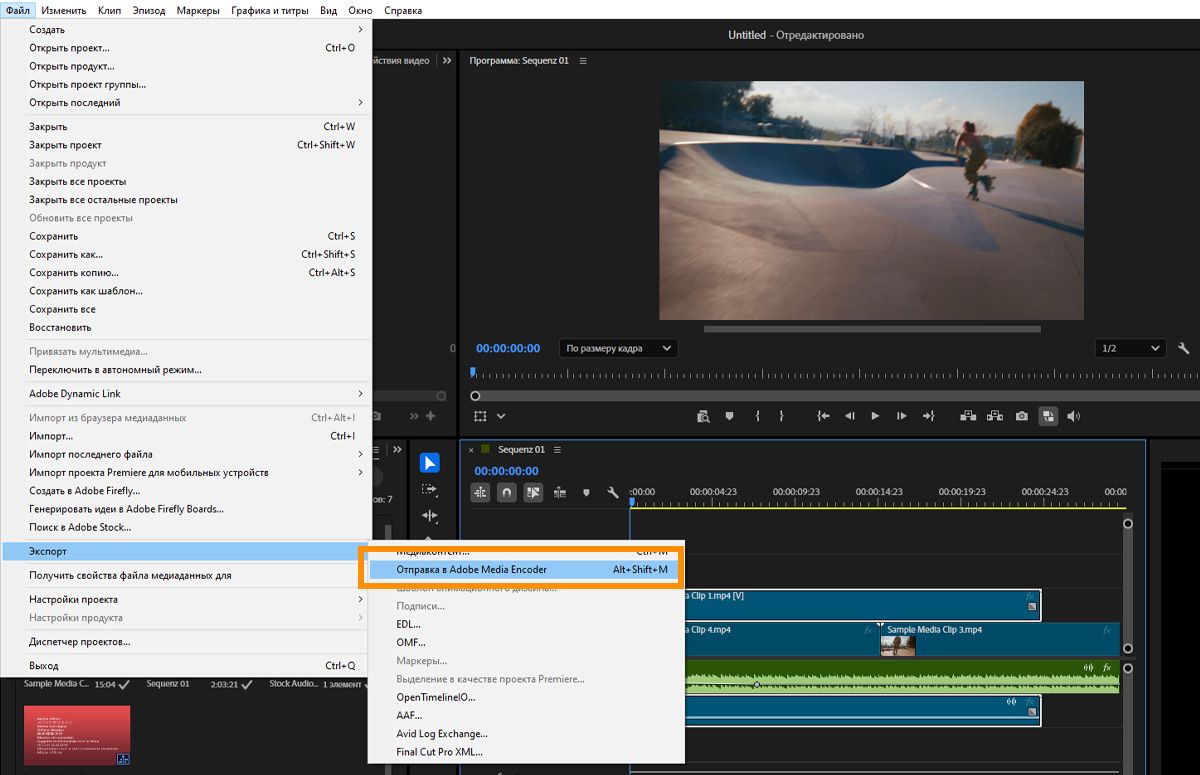The image size is (1200, 775).
Task: Click the blue timecode in Program monitor
Action: pyautogui.click(x=508, y=348)
